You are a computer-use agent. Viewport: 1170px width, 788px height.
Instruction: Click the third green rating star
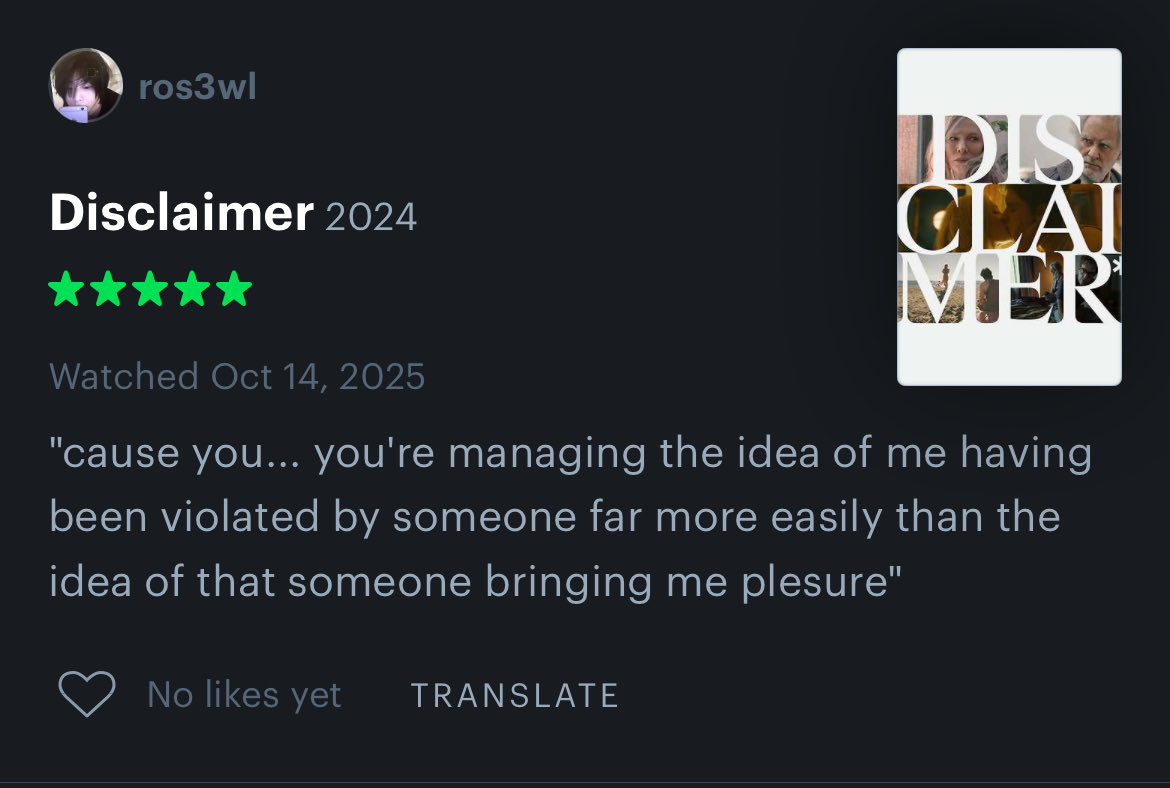[150, 289]
